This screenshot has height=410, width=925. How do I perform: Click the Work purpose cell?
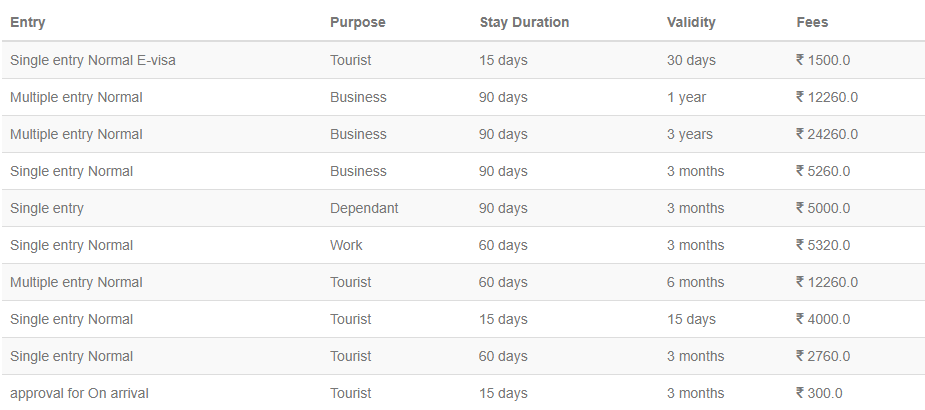tap(346, 245)
